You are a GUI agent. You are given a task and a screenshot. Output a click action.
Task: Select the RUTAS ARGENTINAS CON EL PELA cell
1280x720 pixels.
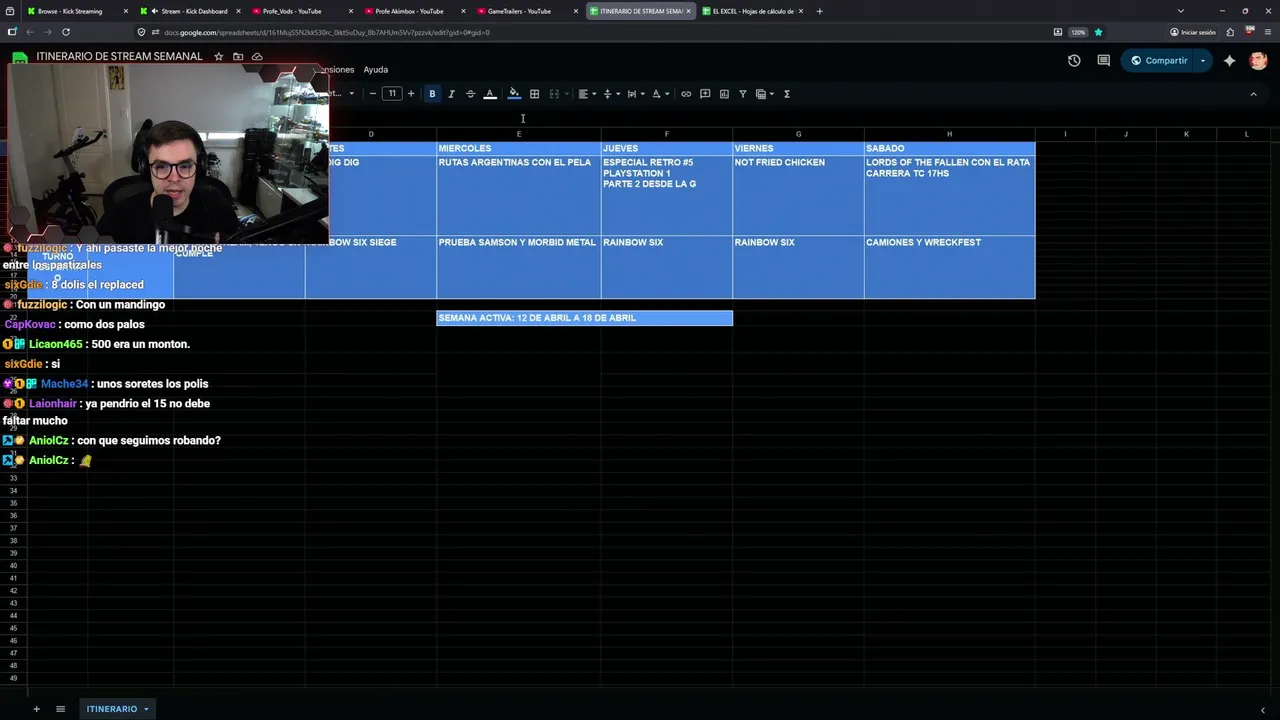click(x=519, y=195)
